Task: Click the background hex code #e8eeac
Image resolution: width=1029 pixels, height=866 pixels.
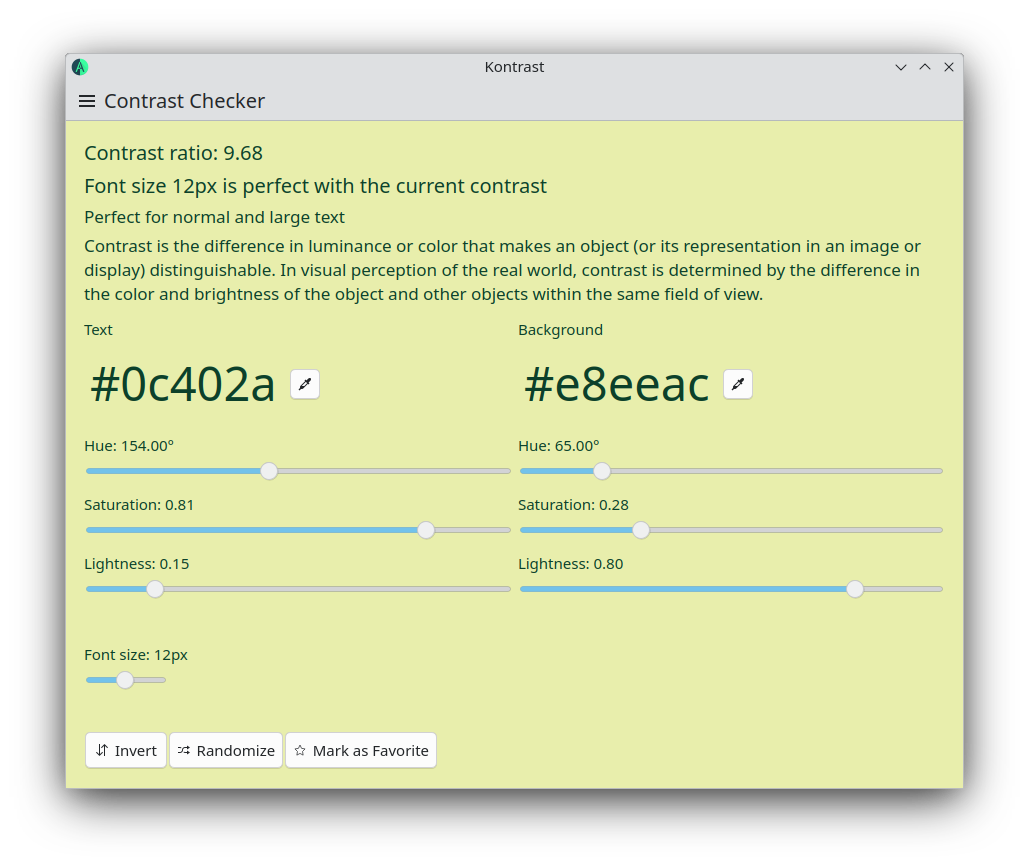Action: [x=616, y=385]
